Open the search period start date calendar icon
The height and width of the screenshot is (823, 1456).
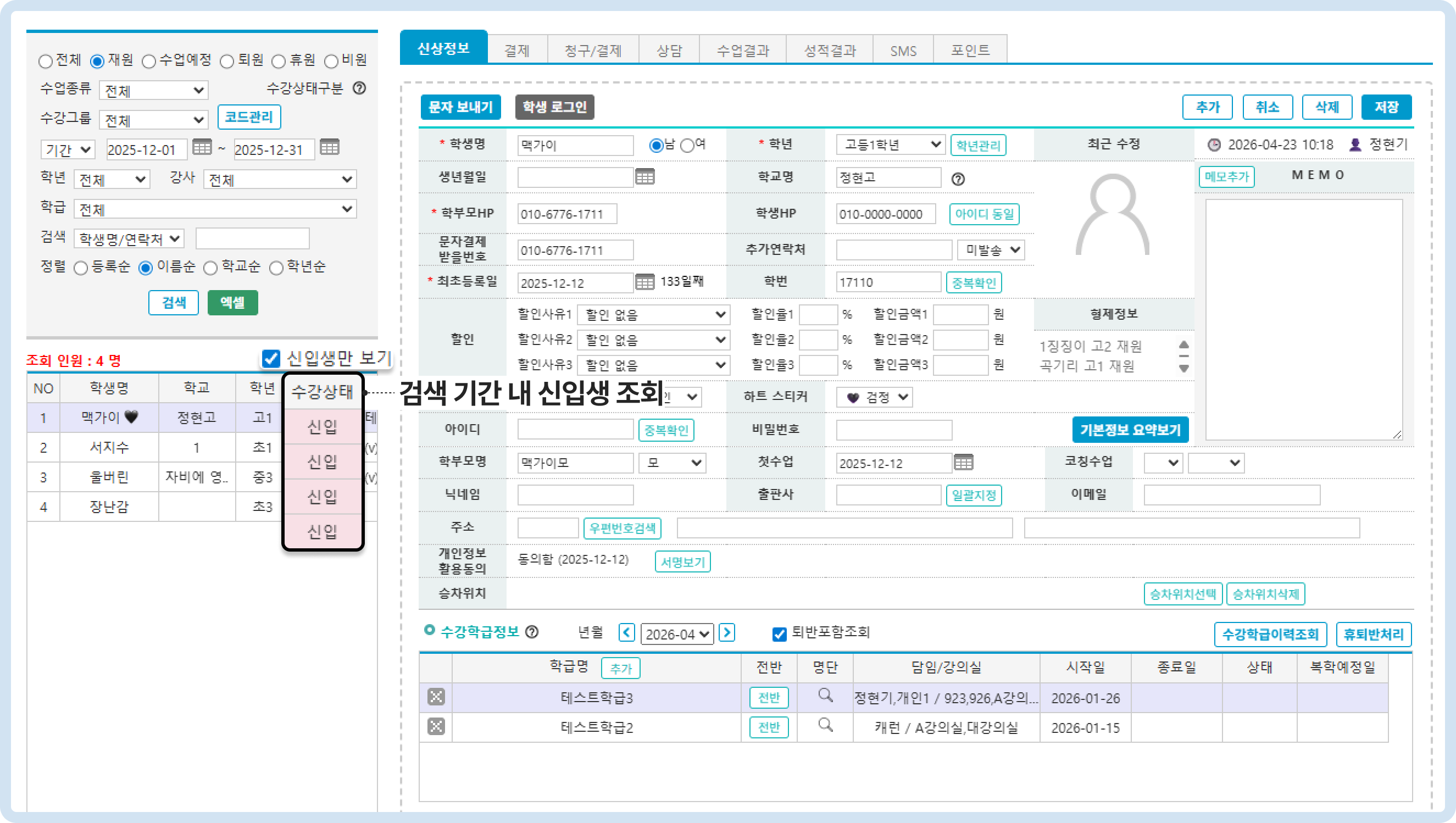tap(202, 148)
